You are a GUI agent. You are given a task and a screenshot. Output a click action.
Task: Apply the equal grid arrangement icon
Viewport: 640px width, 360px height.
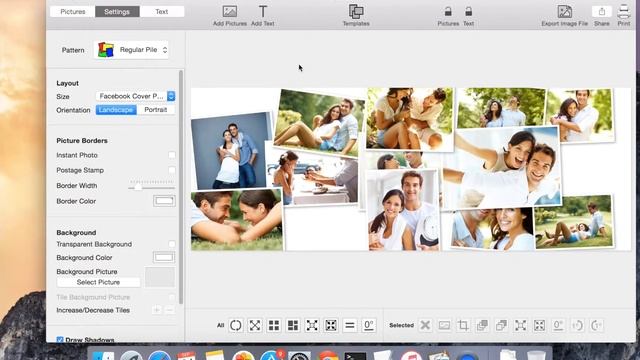coord(274,325)
